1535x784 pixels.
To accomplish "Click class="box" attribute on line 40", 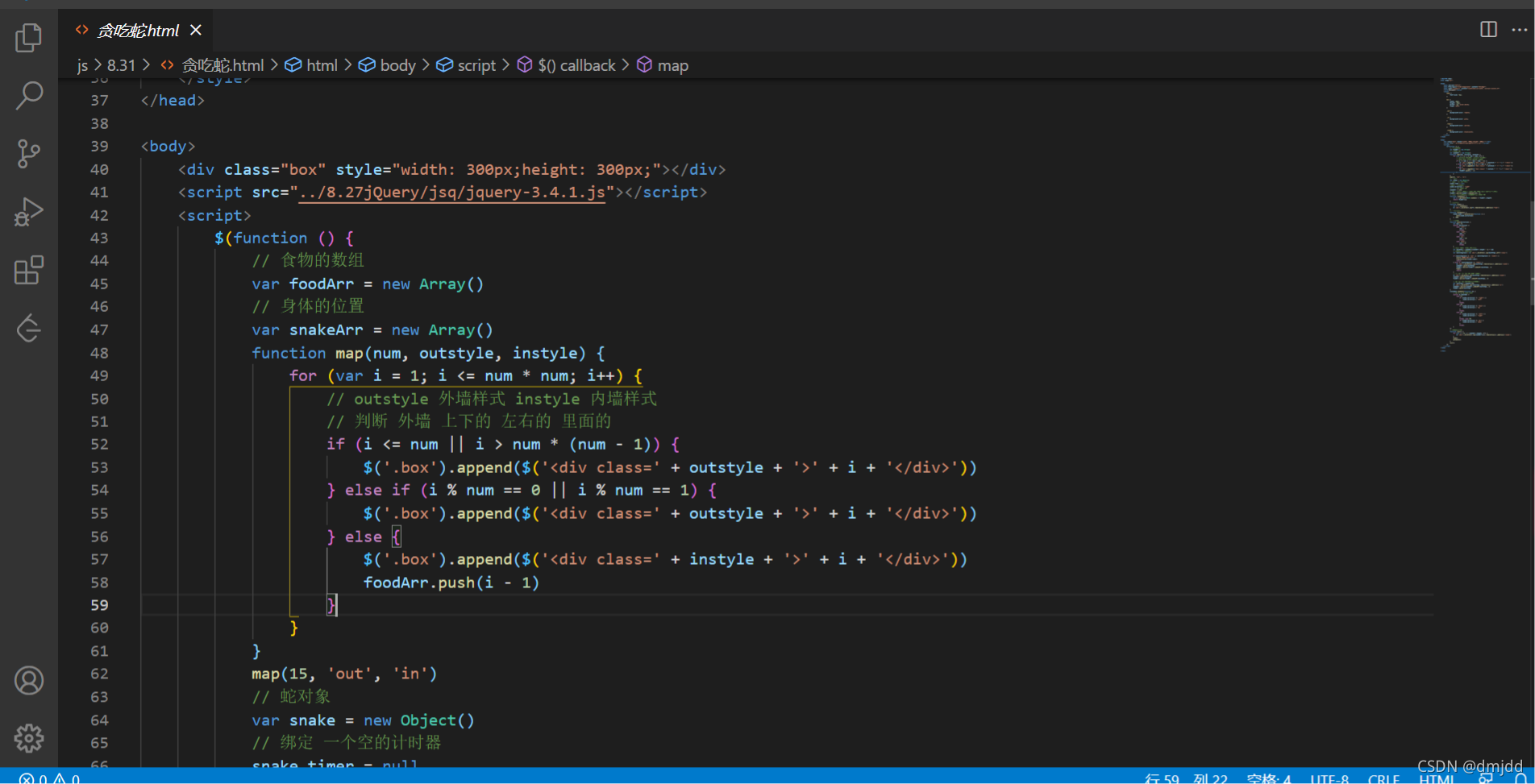I will point(275,169).
